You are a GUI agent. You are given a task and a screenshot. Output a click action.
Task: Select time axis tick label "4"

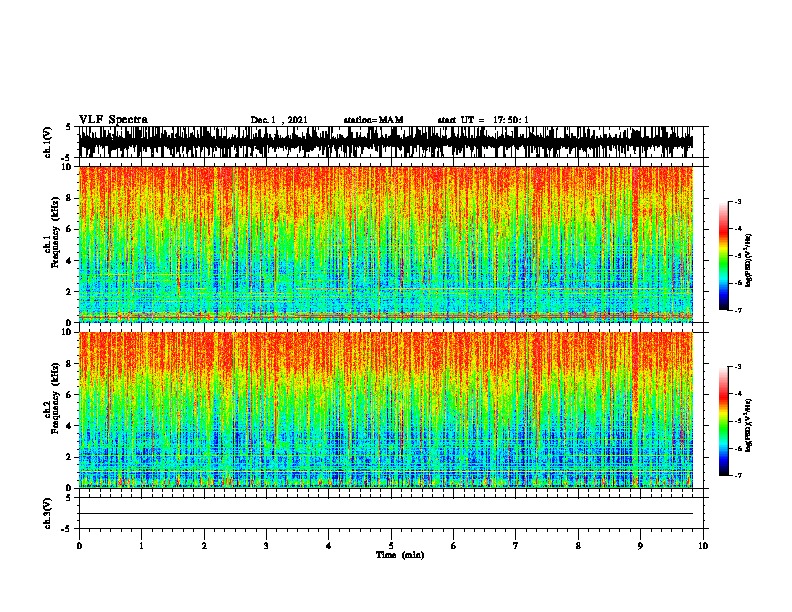tap(329, 546)
